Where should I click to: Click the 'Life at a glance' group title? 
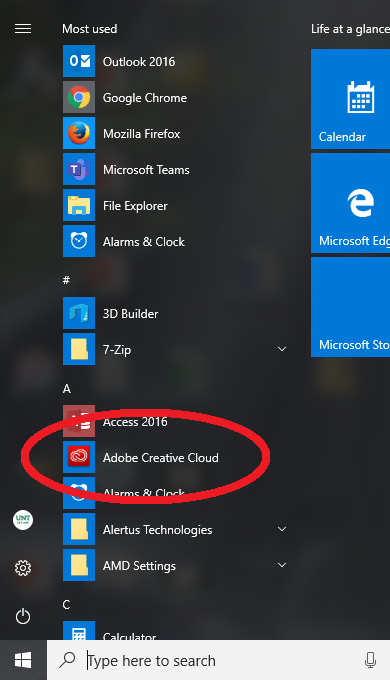tap(350, 29)
